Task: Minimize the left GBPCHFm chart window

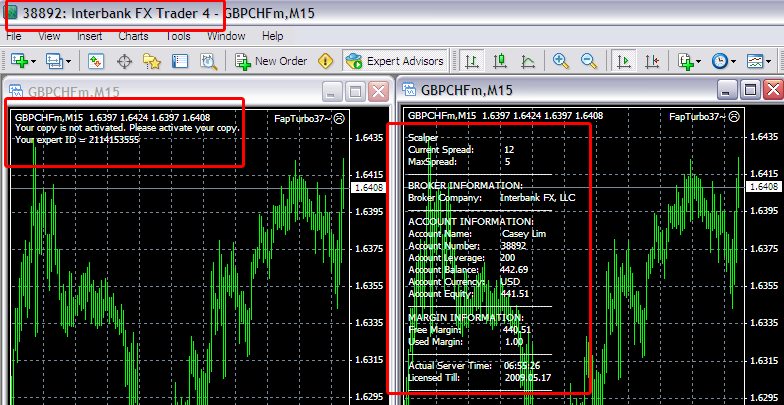Action: 331,92
